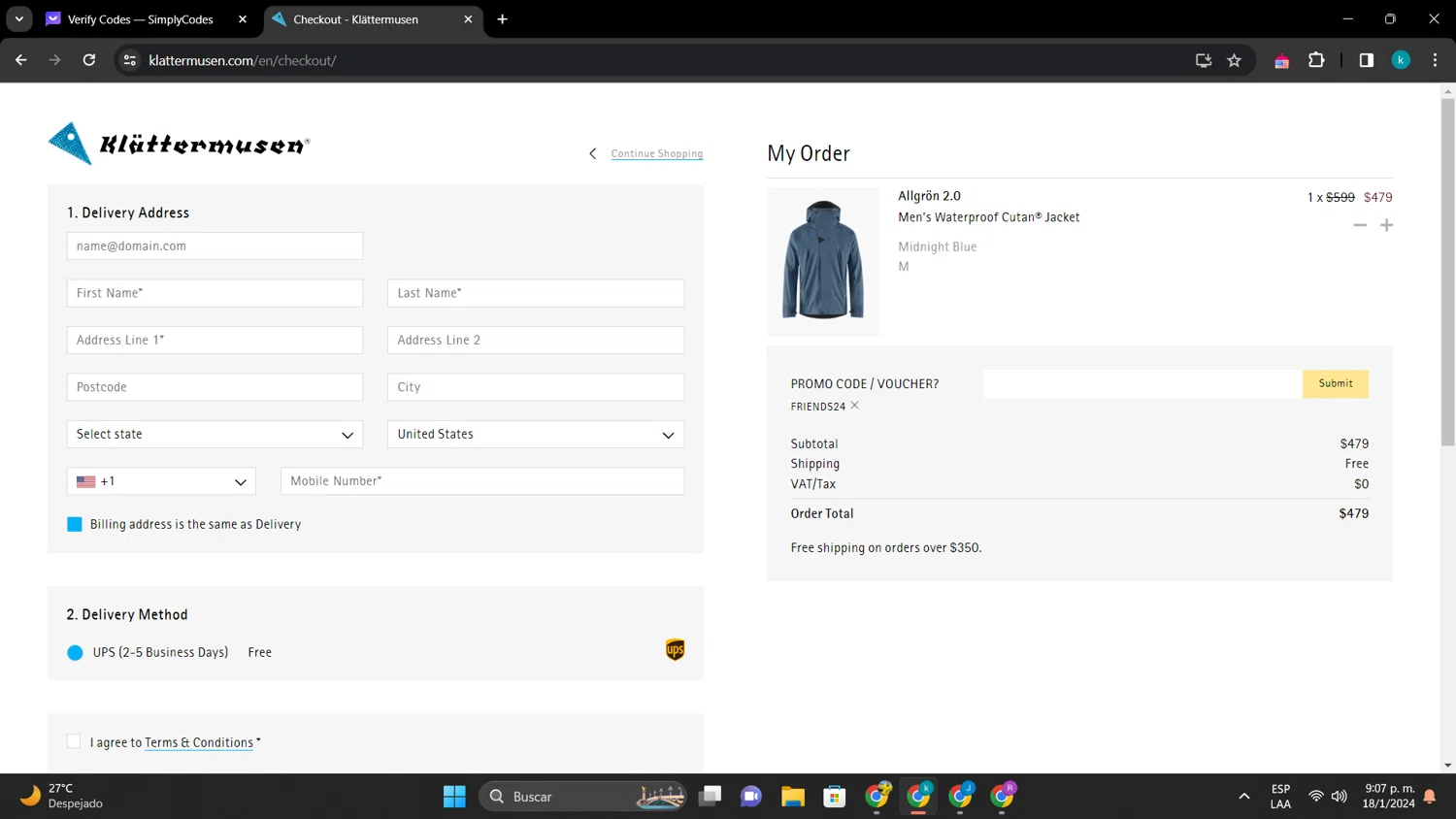1456x819 pixels.
Task: Open Task View on taskbar
Action: 711,797
